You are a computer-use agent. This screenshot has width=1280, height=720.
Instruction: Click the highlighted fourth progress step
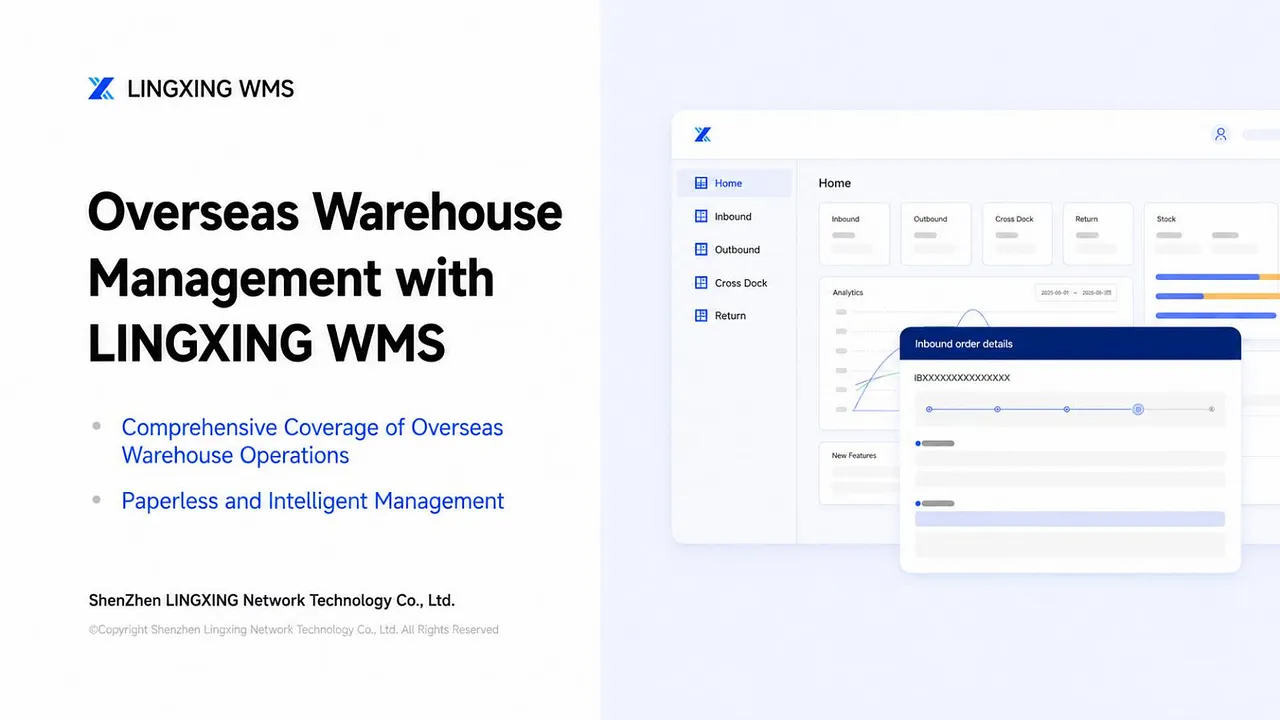pos(1138,409)
